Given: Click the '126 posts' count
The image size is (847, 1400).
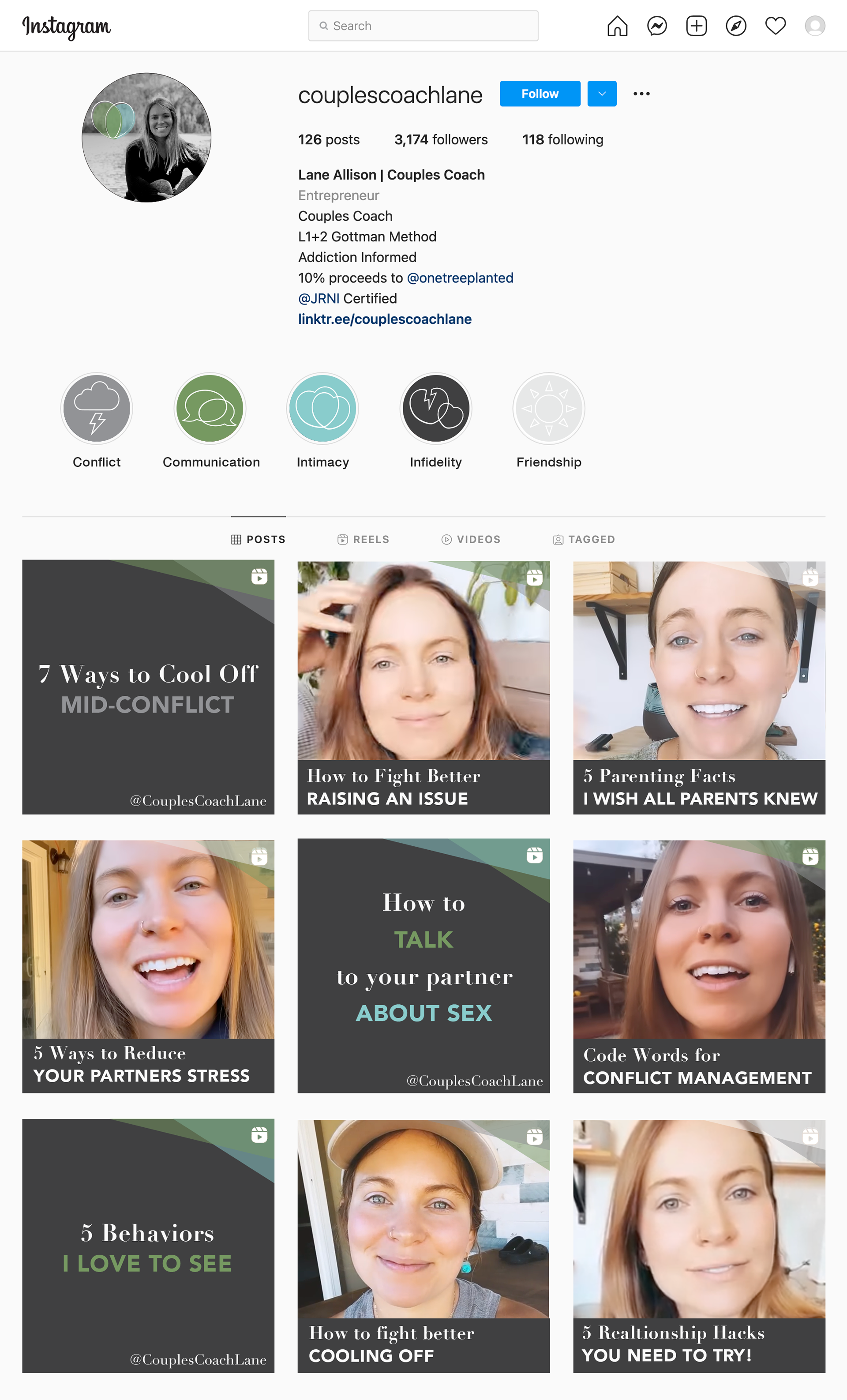Looking at the screenshot, I should coord(329,140).
